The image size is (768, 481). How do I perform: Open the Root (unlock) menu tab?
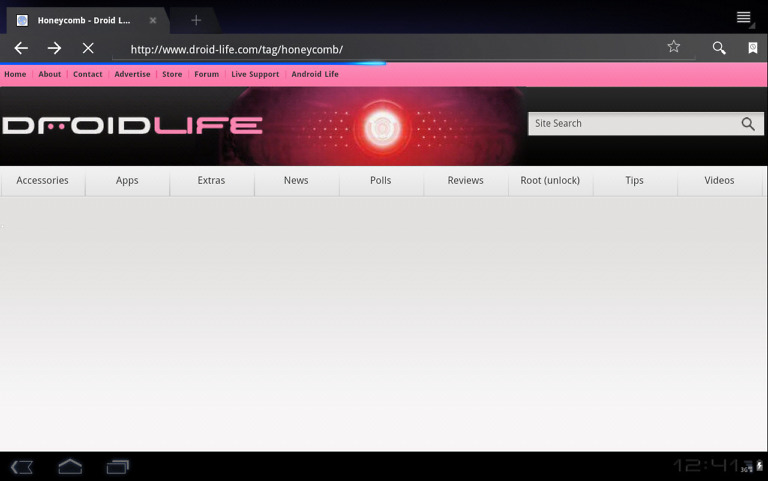point(550,181)
